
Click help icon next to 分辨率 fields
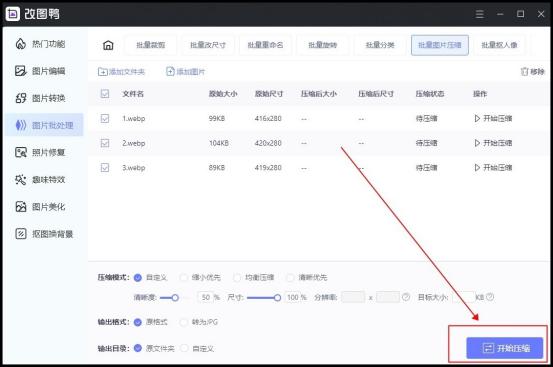coord(406,297)
